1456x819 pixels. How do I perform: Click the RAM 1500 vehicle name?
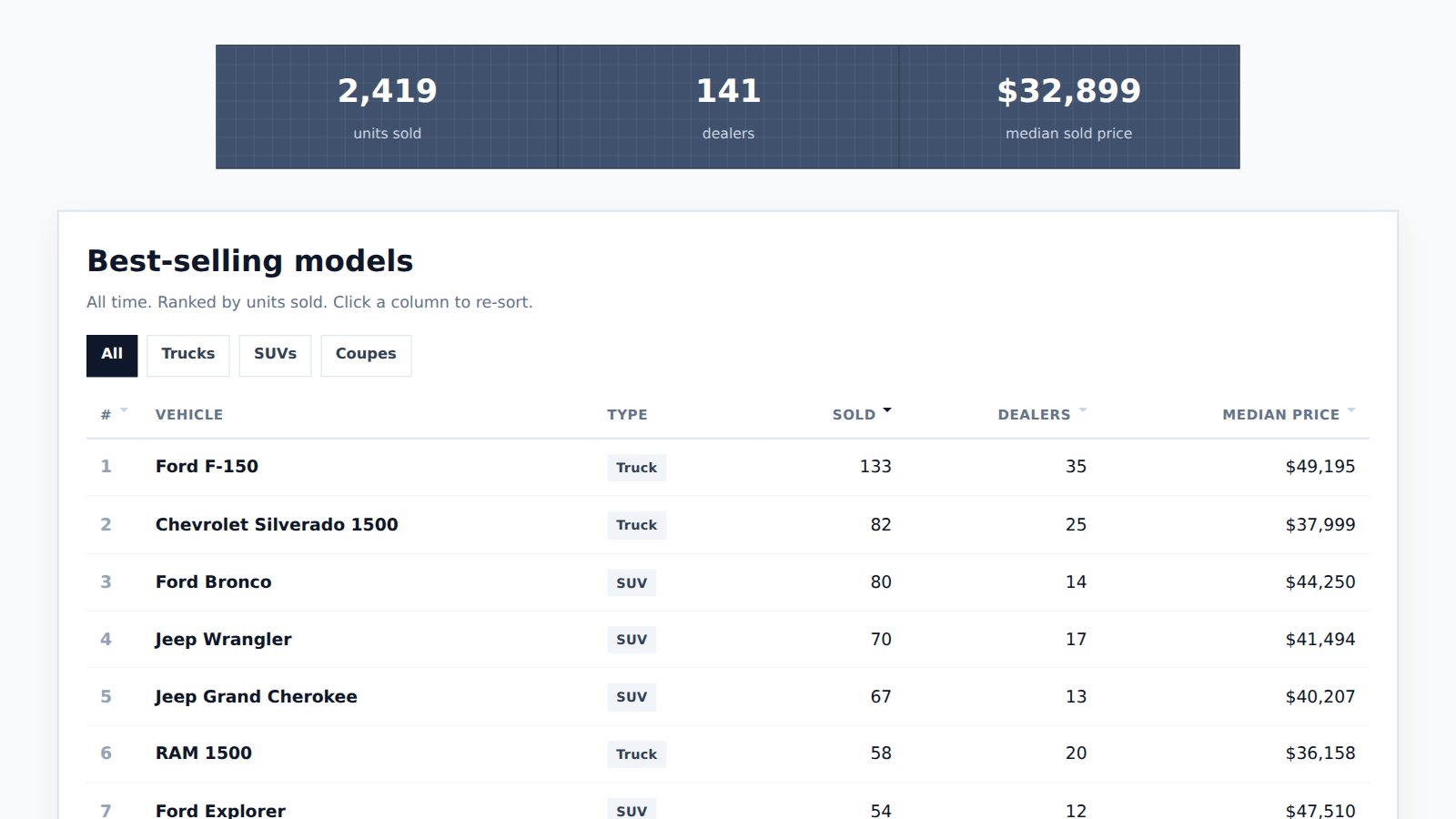(x=204, y=753)
